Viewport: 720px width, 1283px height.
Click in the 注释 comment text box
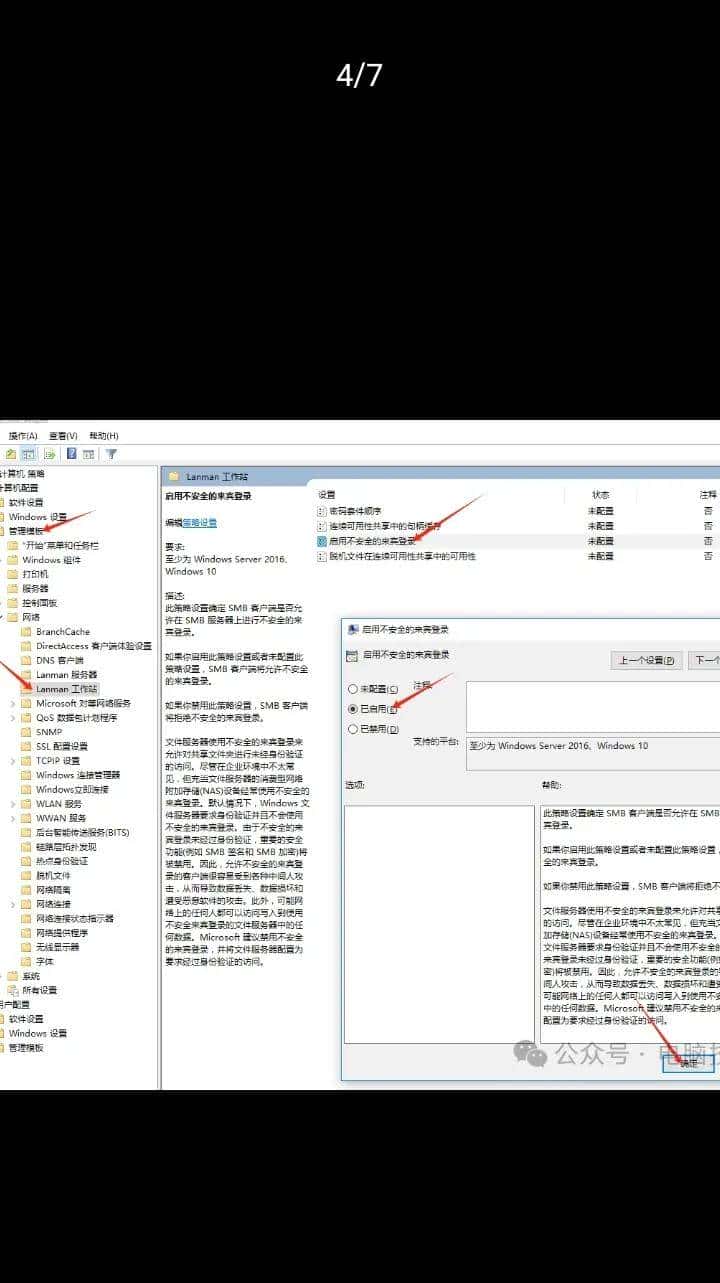592,707
